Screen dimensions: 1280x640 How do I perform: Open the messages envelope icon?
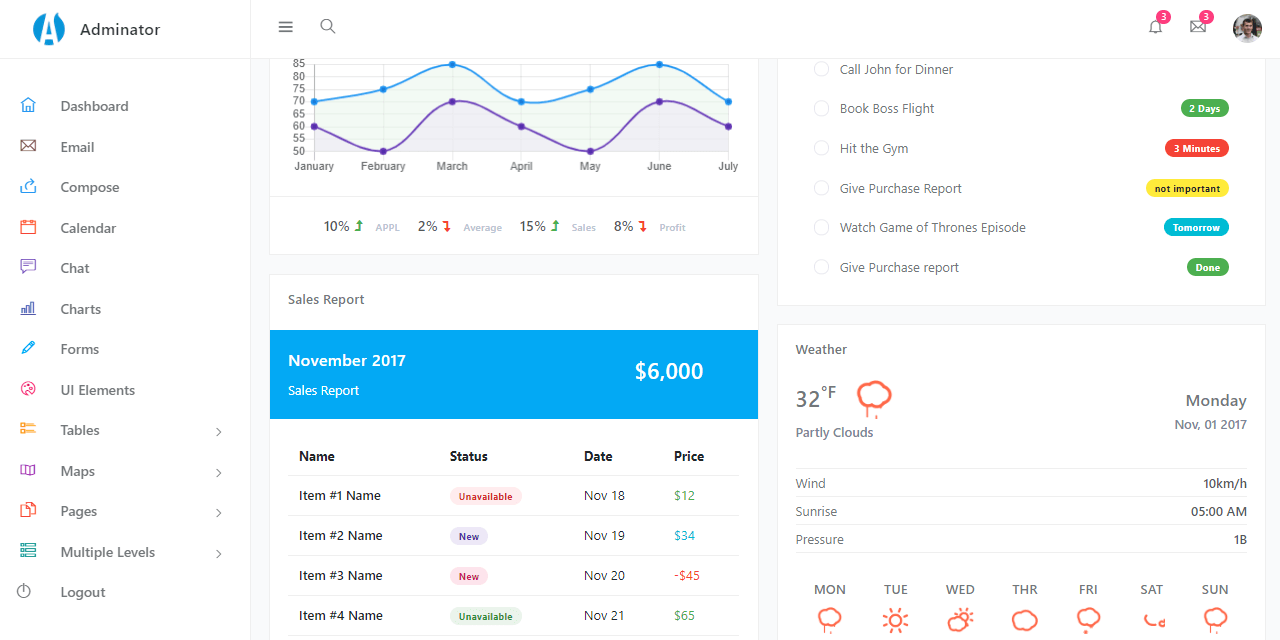pyautogui.click(x=1198, y=27)
